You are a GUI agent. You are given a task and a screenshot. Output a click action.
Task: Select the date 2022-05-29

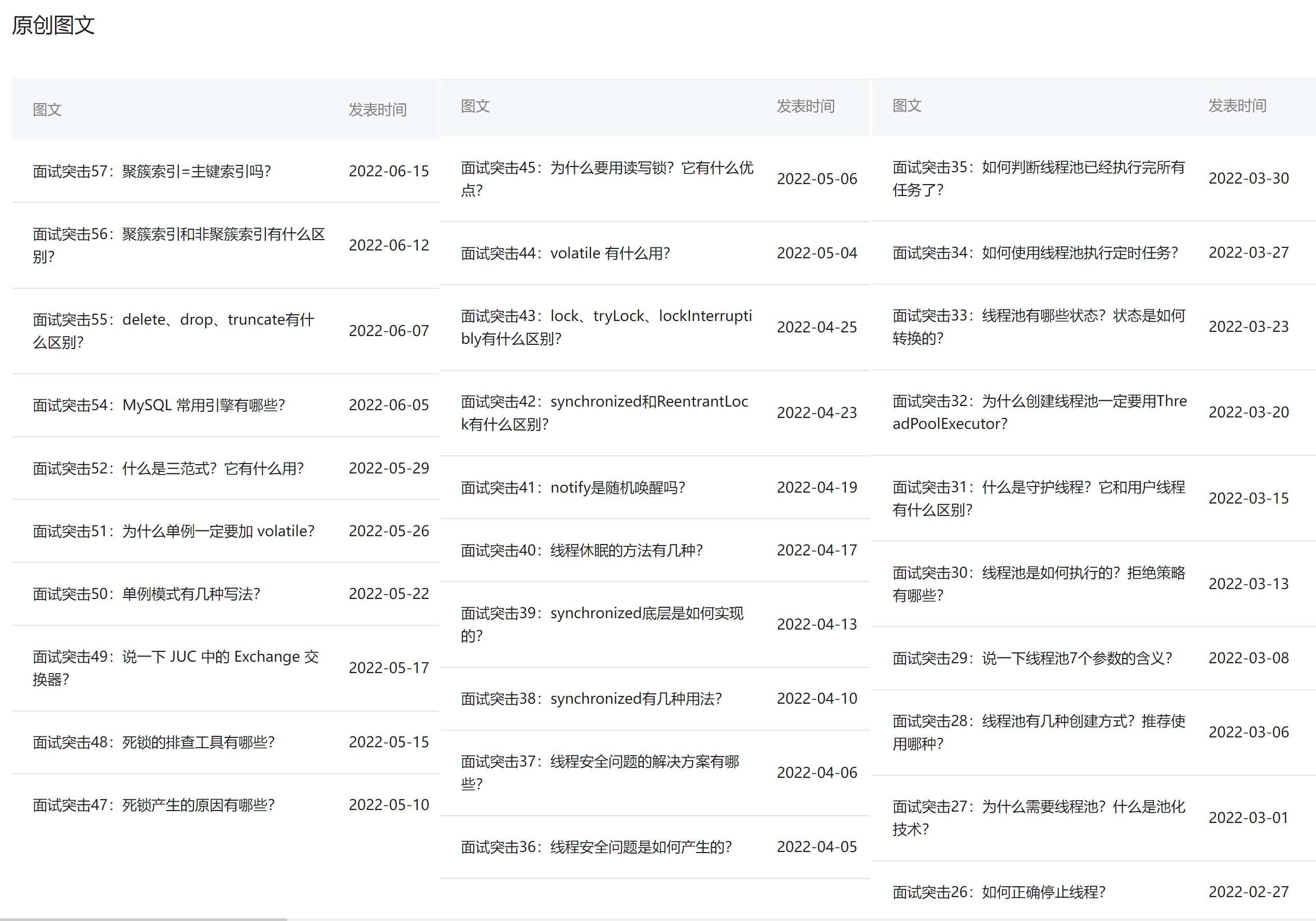point(389,468)
